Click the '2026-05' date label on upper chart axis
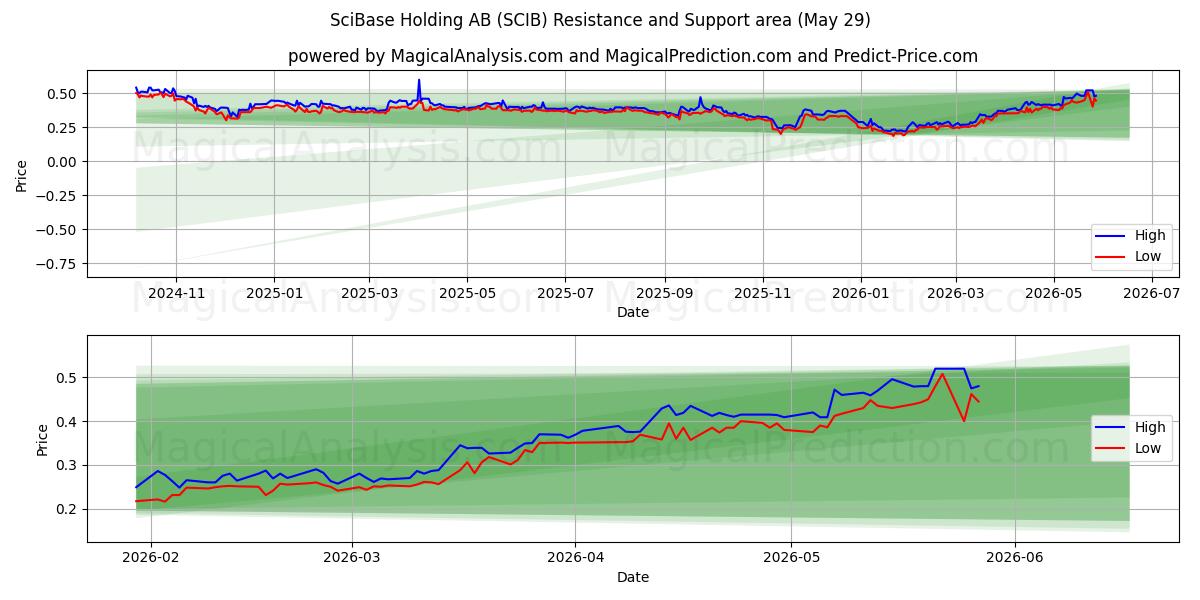Viewport: 1200px width, 600px height. 1054,293
